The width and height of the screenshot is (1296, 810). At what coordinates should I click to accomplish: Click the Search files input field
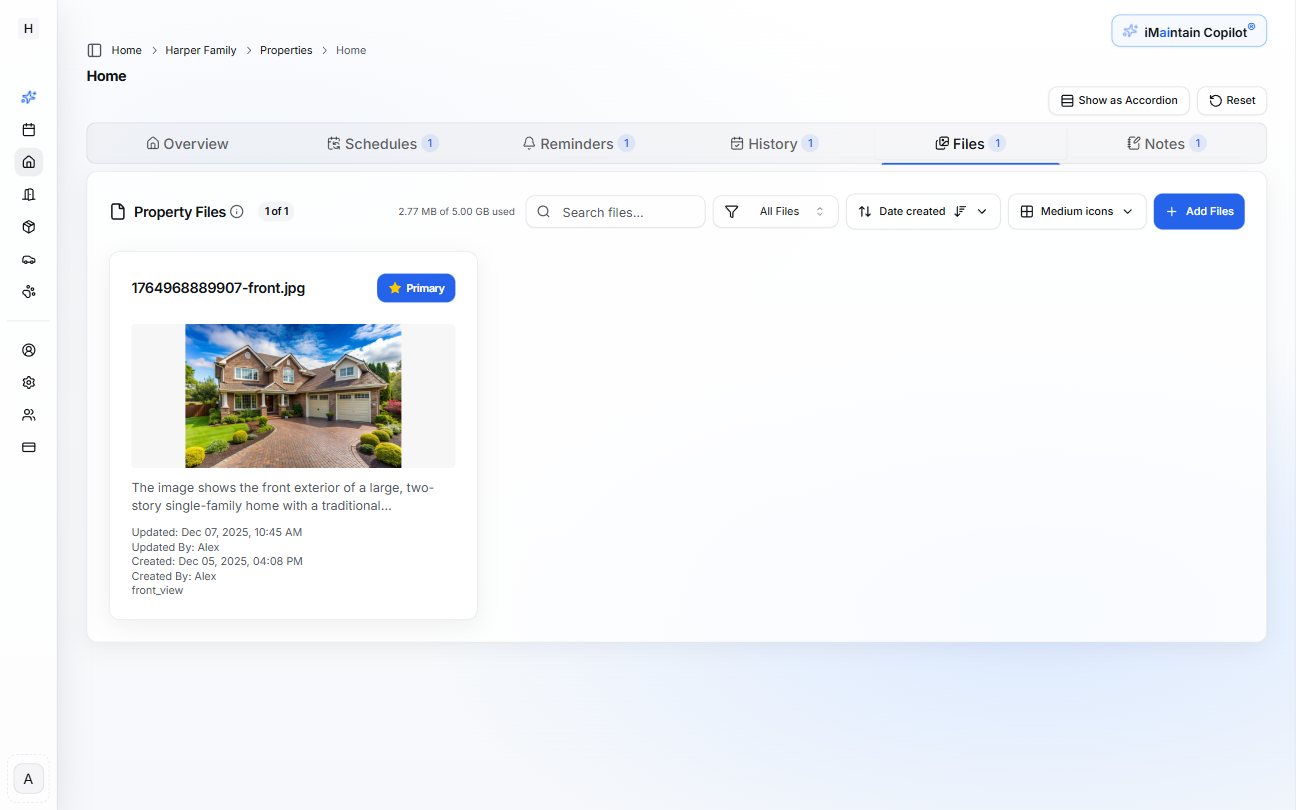pyautogui.click(x=626, y=212)
